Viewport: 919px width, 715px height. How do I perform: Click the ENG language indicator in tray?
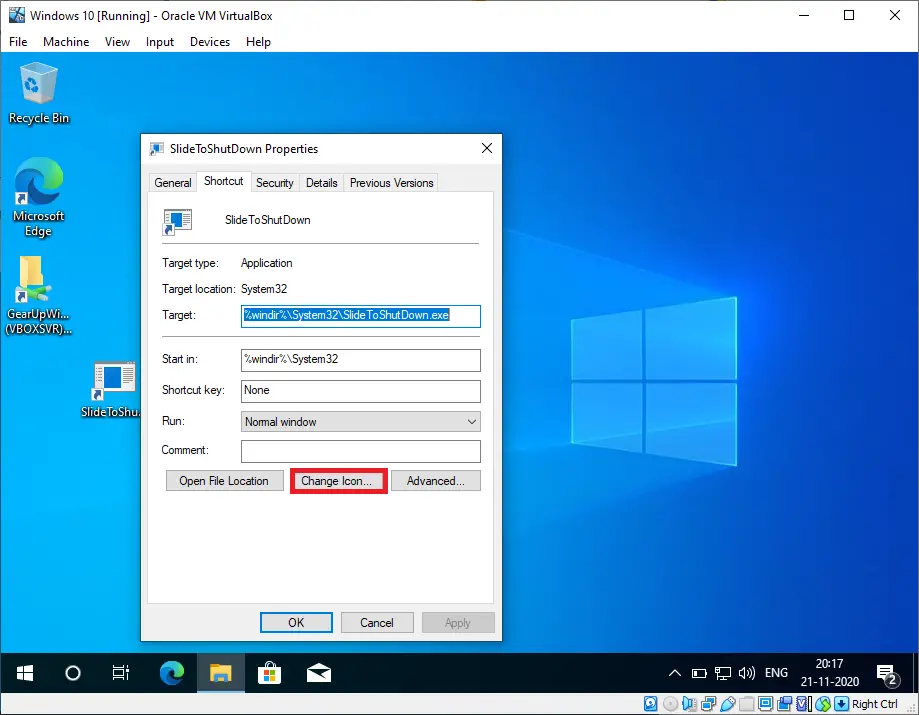(776, 673)
